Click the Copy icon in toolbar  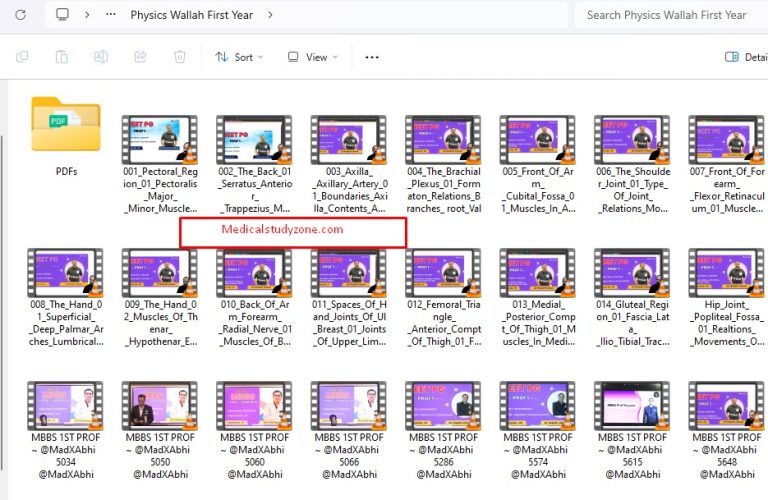pyautogui.click(x=22, y=57)
